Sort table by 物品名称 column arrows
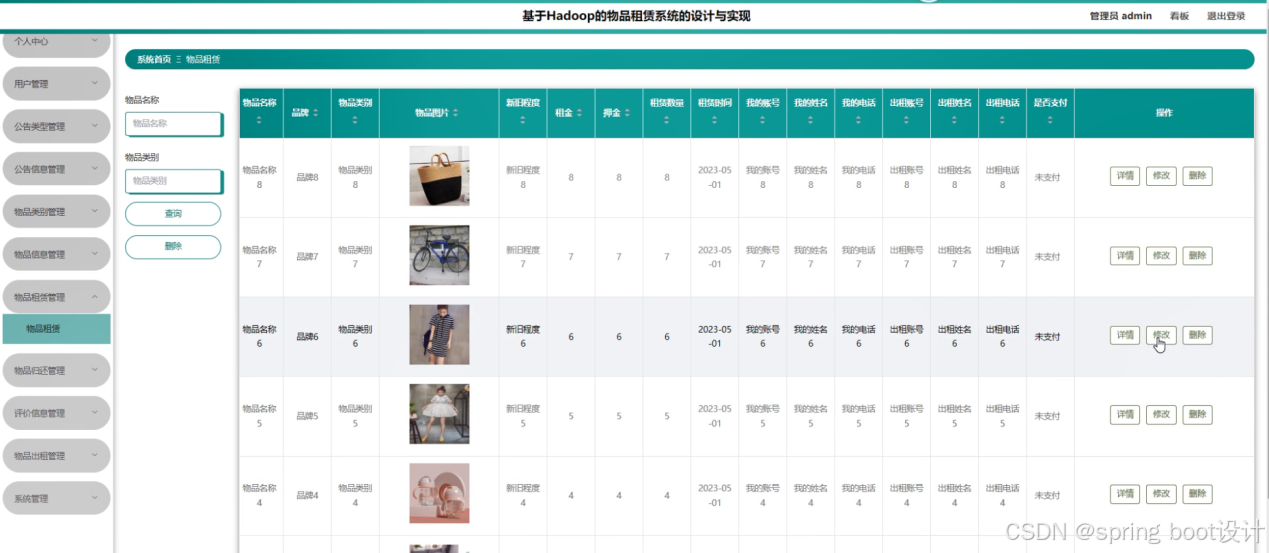 click(x=259, y=120)
